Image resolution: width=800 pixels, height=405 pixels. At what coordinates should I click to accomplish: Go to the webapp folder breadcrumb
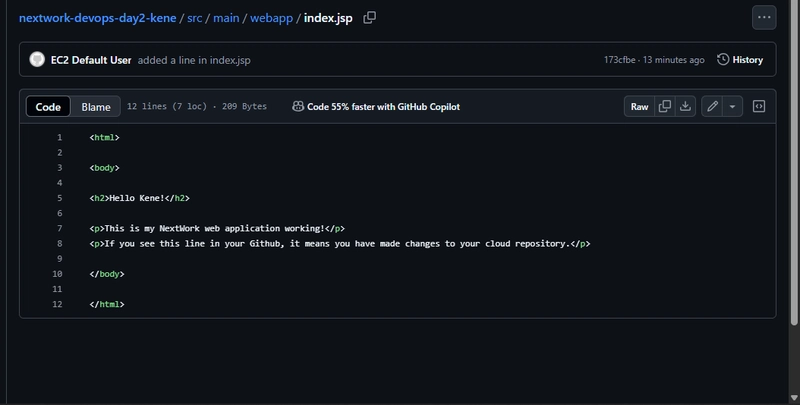271,18
